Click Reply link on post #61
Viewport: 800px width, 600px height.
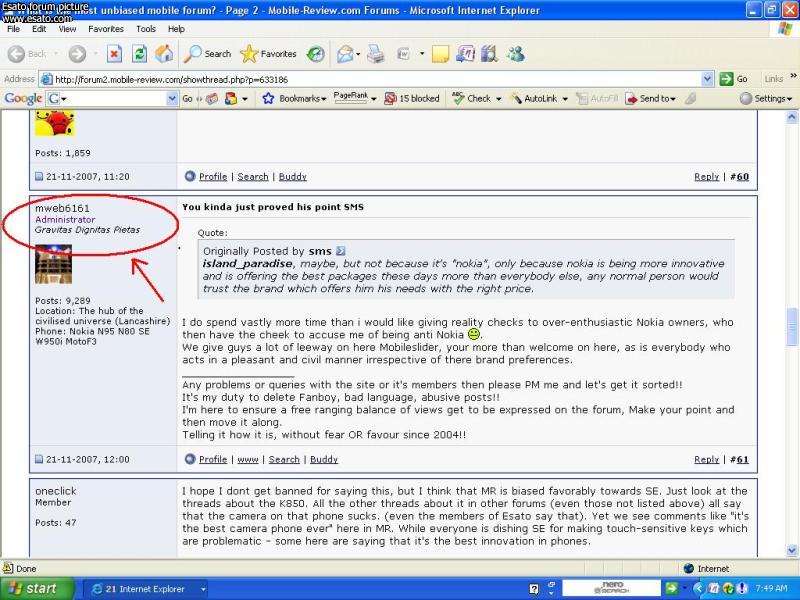coord(707,459)
